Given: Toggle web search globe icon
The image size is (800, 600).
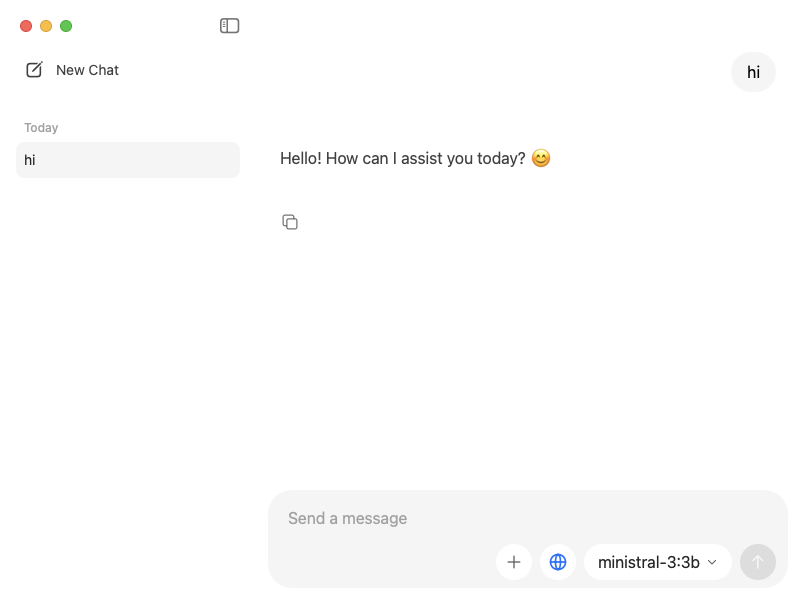Looking at the screenshot, I should 558,562.
